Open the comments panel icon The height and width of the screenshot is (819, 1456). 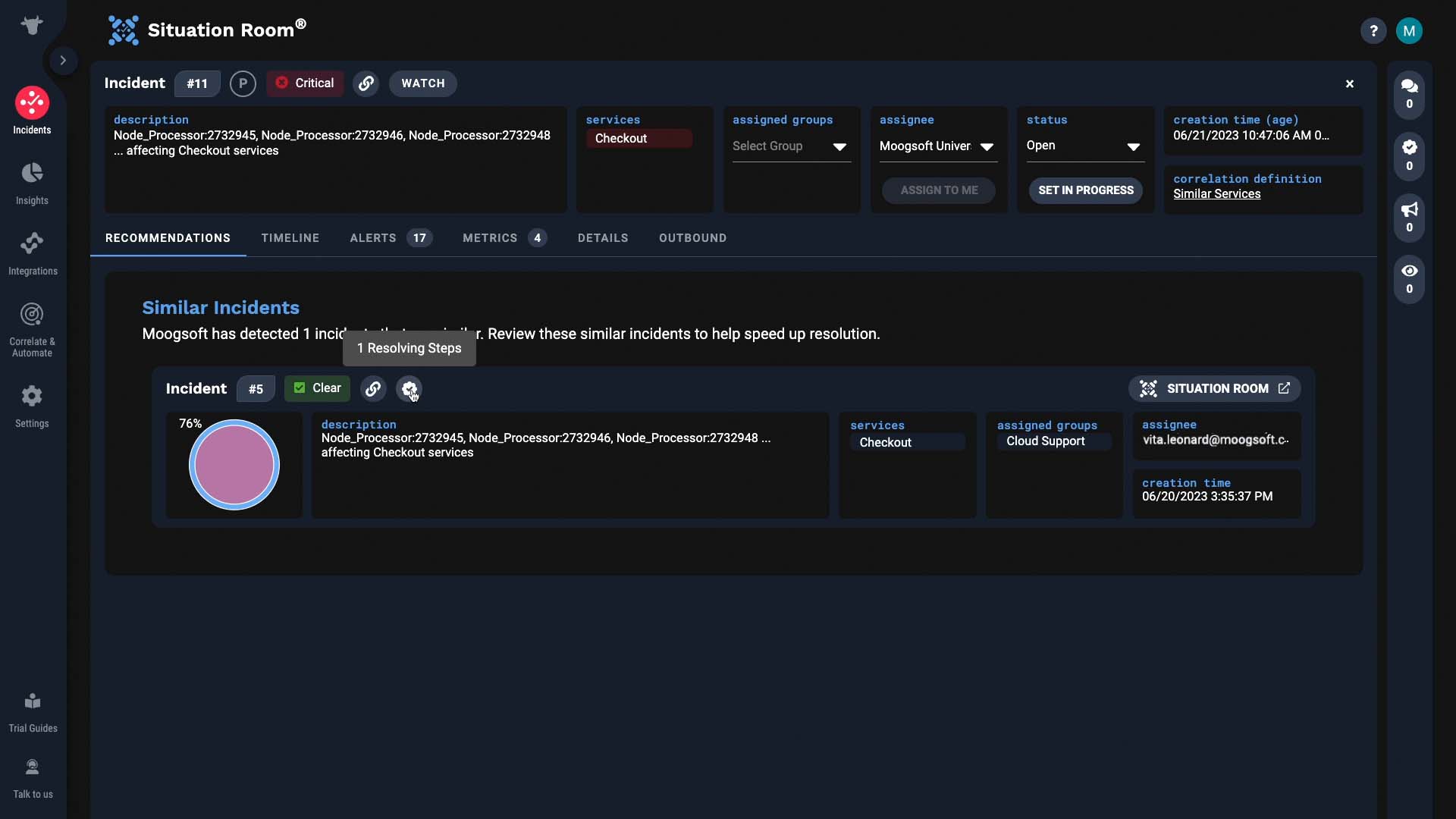click(x=1410, y=94)
